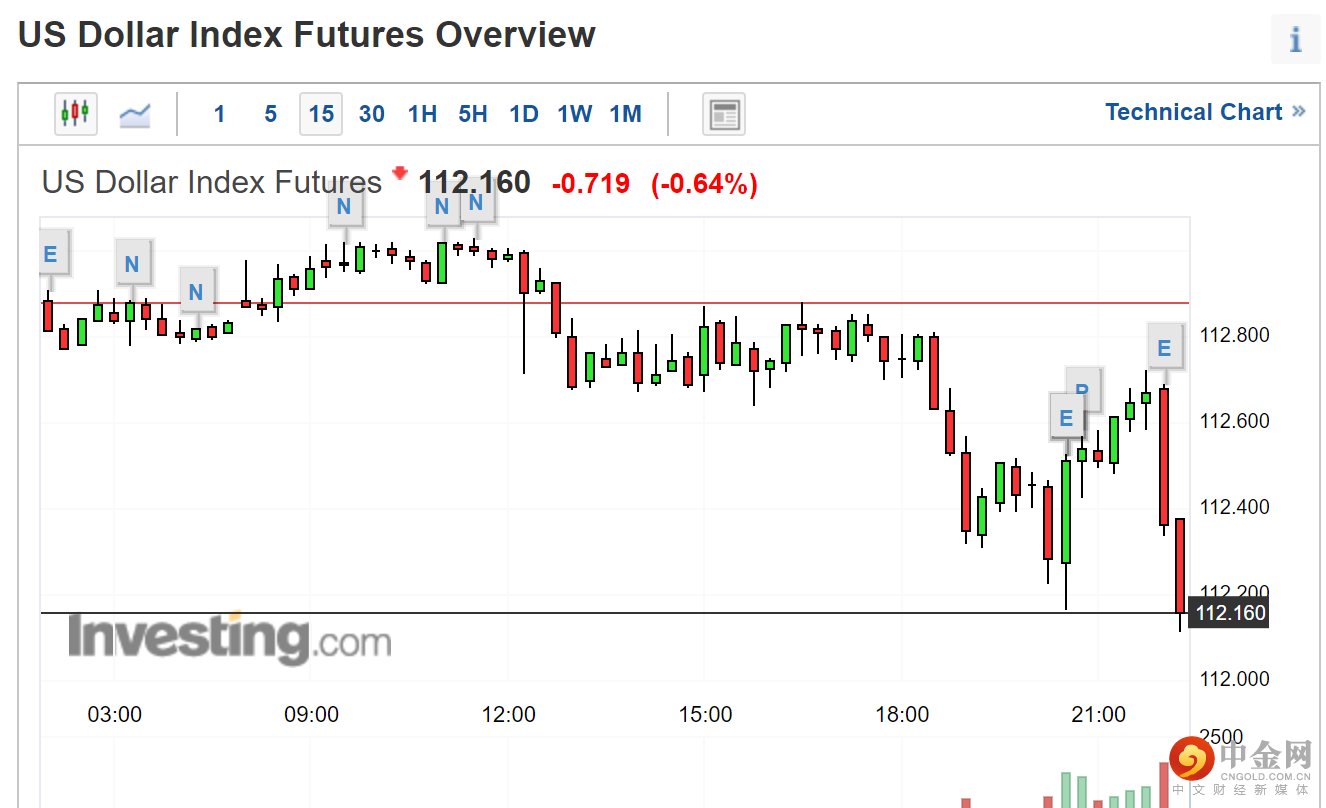The height and width of the screenshot is (808, 1326).
Task: Switch to candlestick chart view
Action: [75, 114]
